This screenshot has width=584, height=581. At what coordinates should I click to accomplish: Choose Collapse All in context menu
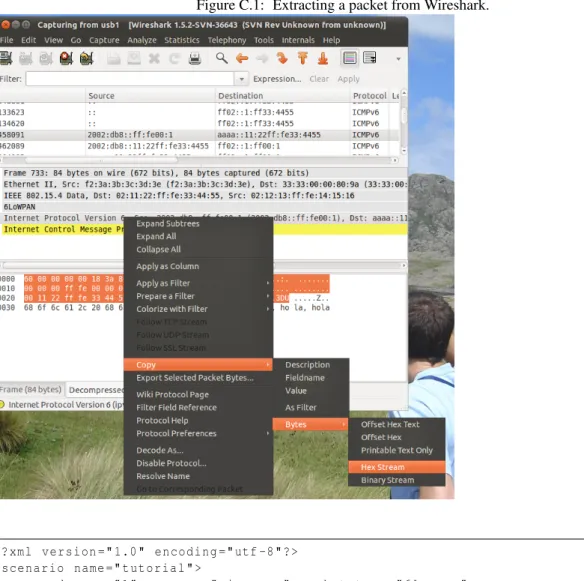(198, 250)
